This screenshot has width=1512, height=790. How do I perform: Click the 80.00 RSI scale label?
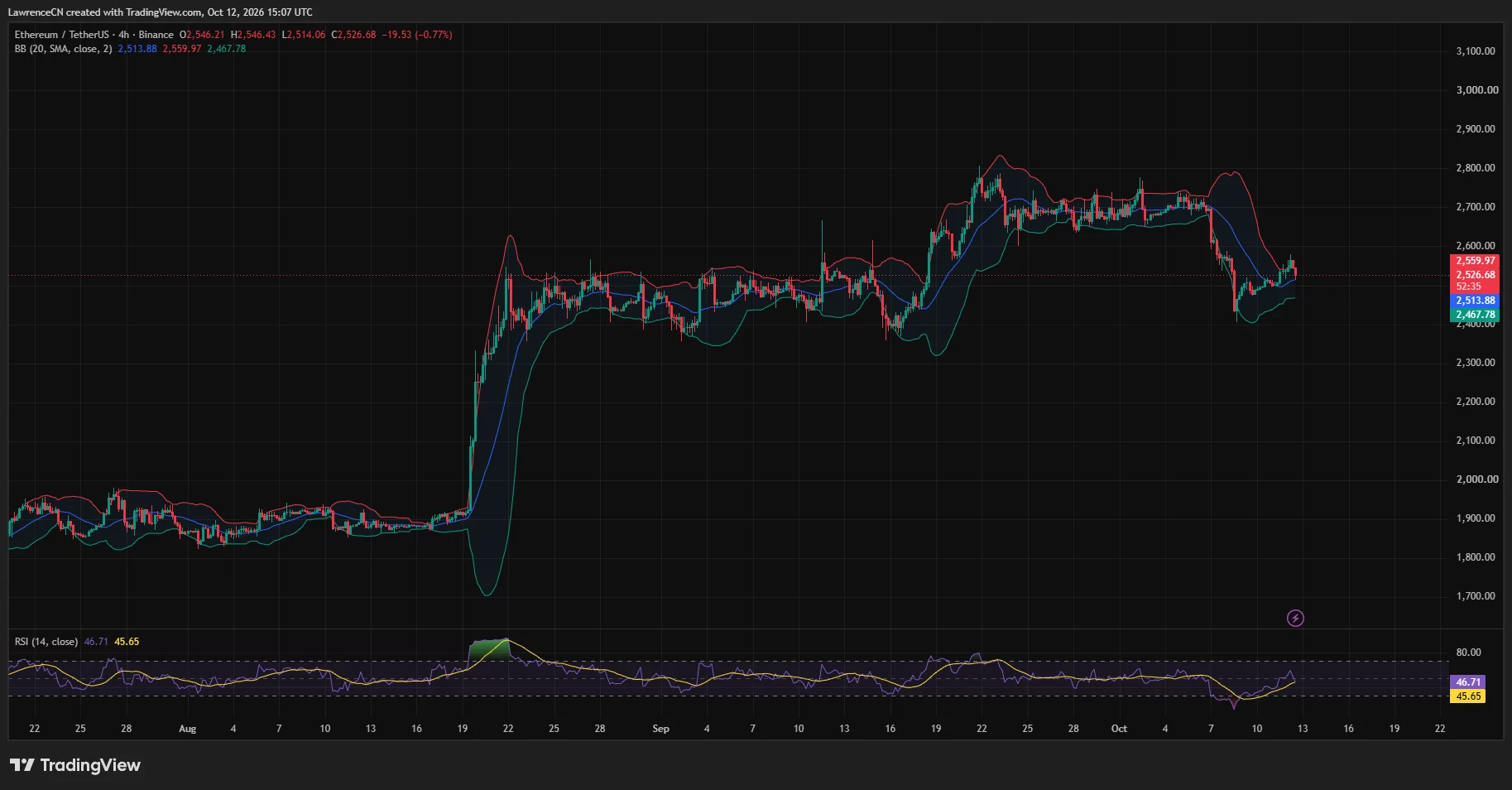click(1468, 653)
